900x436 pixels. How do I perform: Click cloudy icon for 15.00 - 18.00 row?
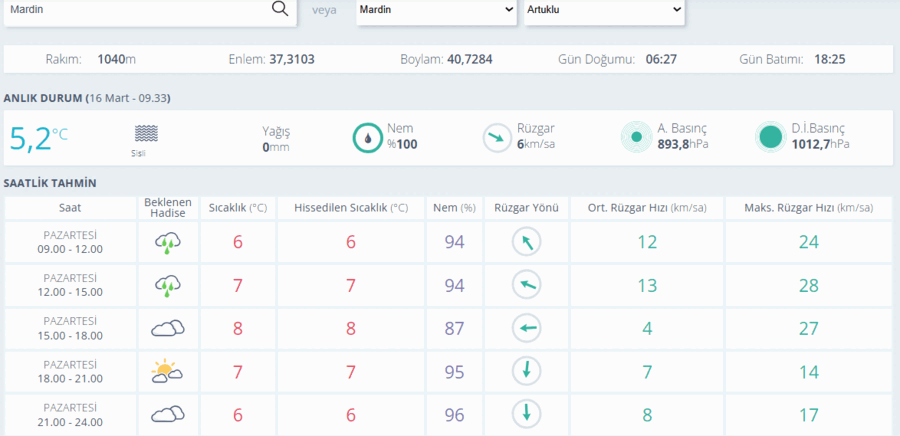click(x=168, y=328)
